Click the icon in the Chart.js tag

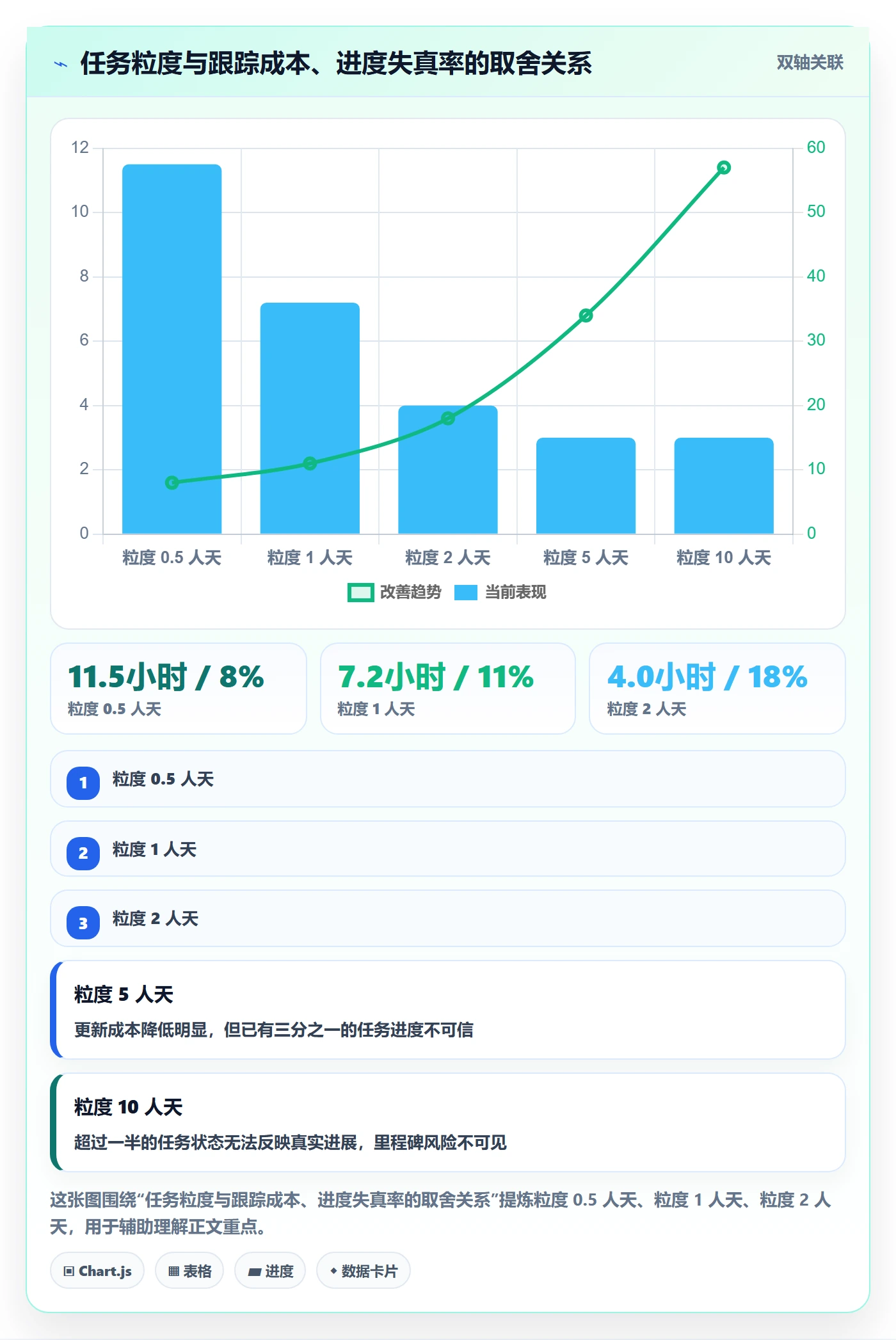pos(69,1272)
